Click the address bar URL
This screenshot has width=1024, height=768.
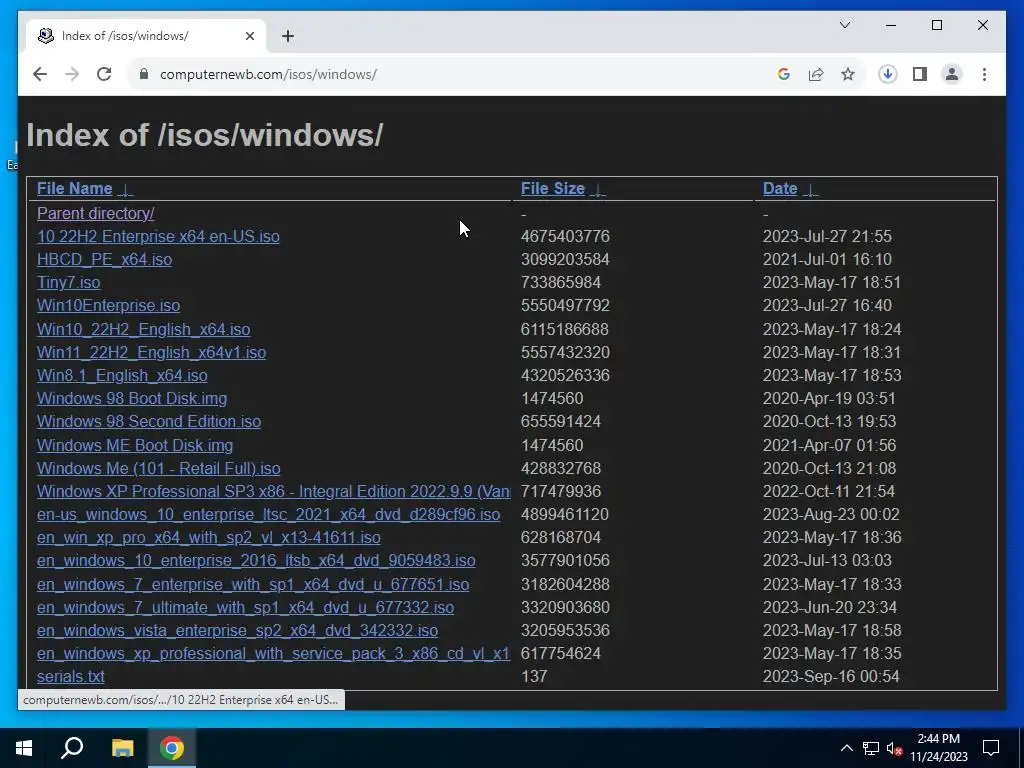(x=268, y=74)
